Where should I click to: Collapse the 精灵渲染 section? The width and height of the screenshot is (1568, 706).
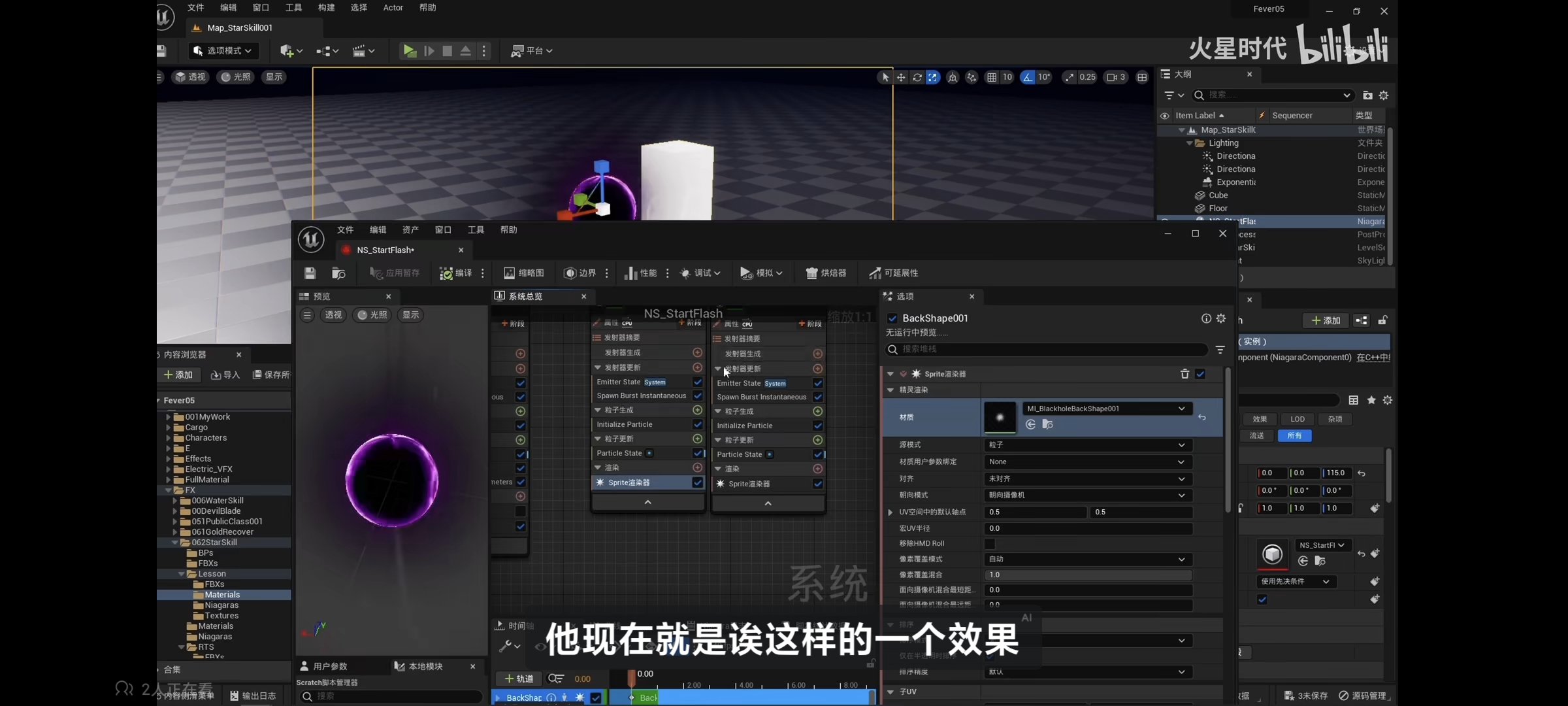(890, 390)
